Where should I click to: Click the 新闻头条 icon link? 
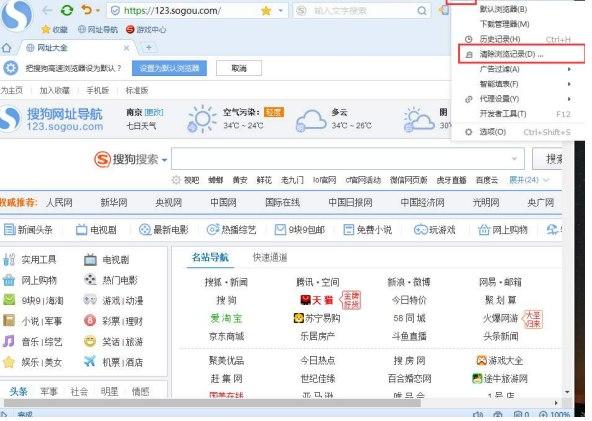pos(9,230)
